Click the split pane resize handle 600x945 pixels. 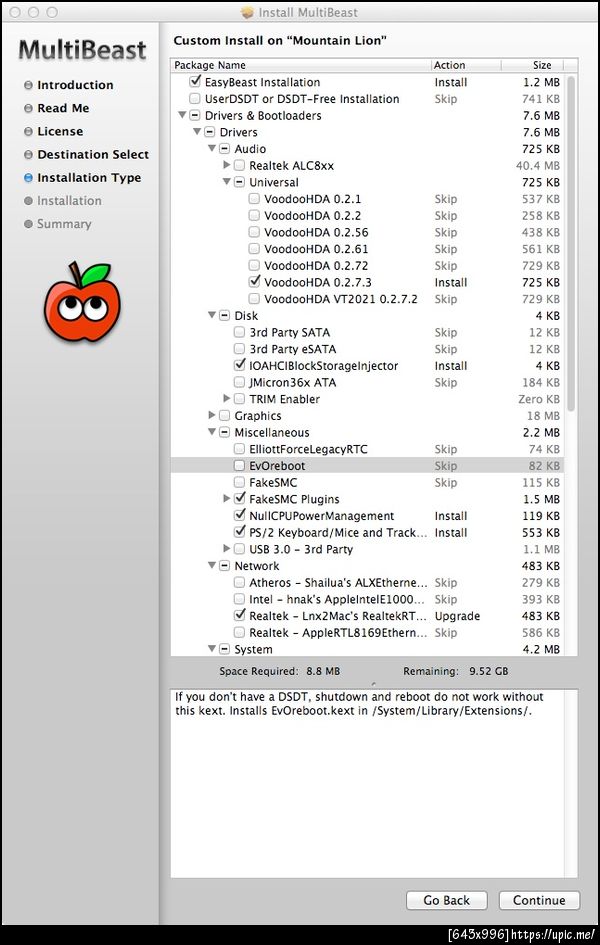coord(374,684)
